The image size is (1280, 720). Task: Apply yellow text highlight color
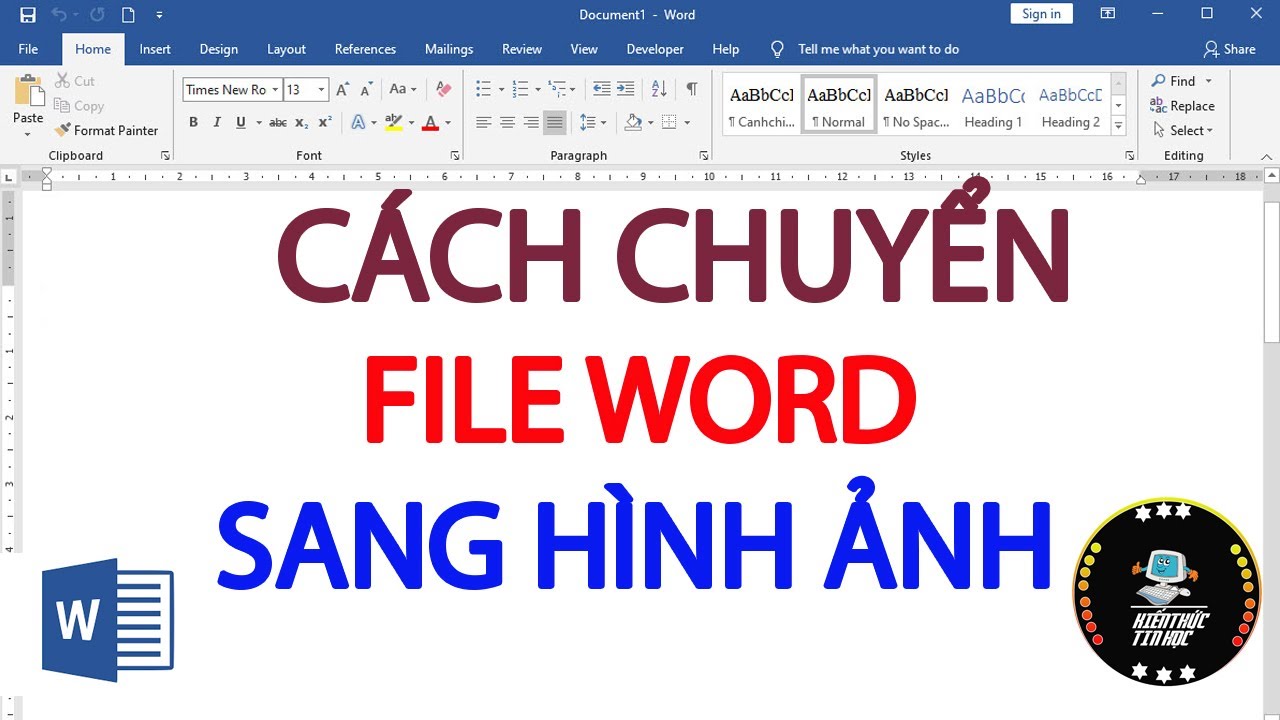(x=393, y=123)
